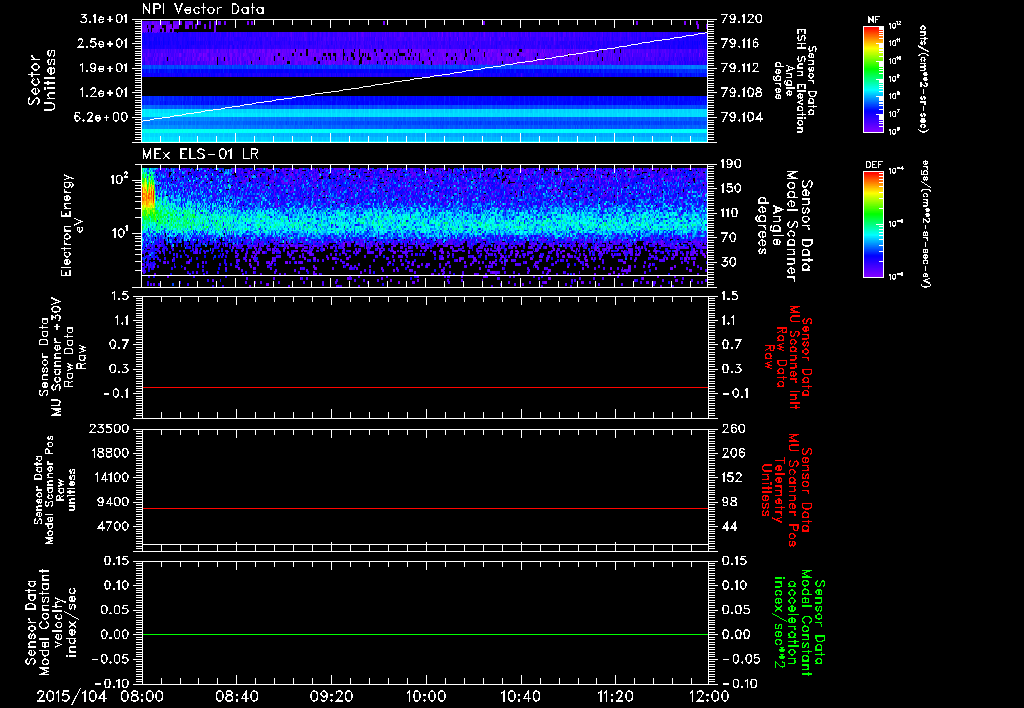Click the 260 telemetry tick value
Screen dimensions: 1024x708
tap(733, 429)
